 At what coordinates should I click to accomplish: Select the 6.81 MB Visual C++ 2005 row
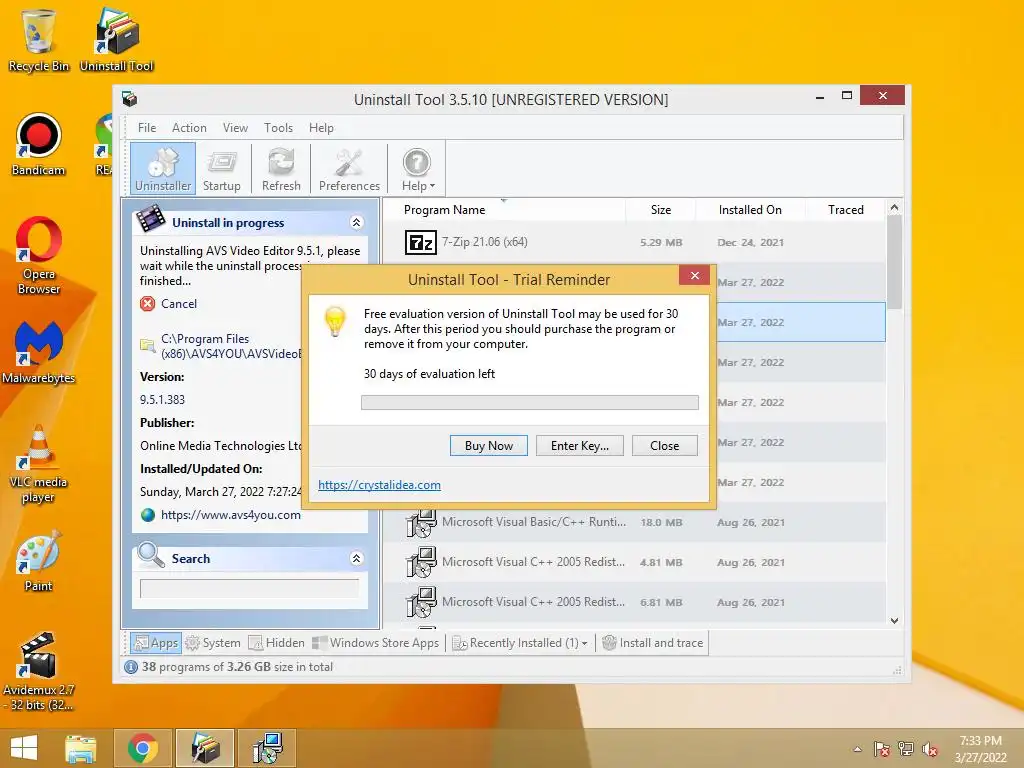(x=634, y=602)
